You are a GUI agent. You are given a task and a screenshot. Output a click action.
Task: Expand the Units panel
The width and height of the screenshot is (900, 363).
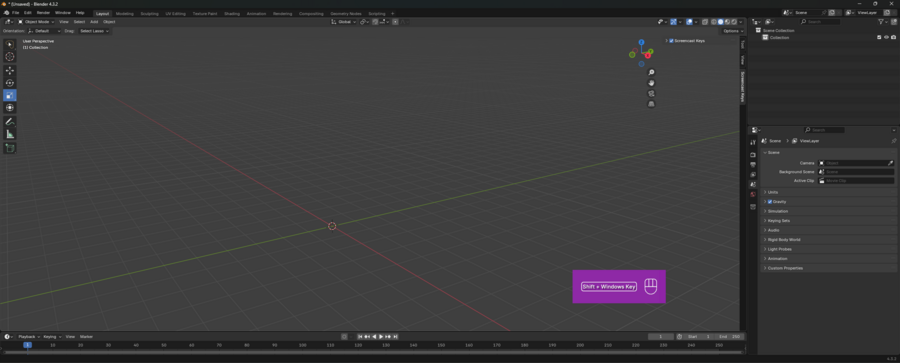(828, 192)
